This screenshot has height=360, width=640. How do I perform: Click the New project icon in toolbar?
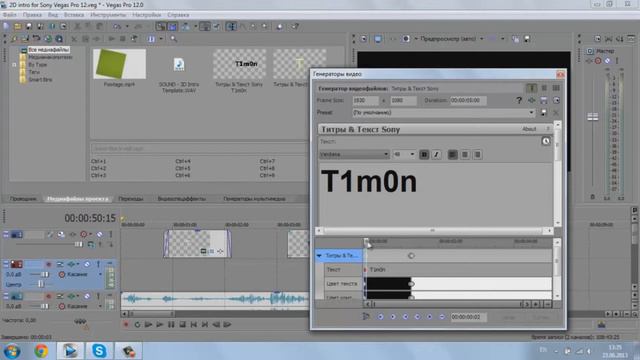pyautogui.click(x=6, y=27)
